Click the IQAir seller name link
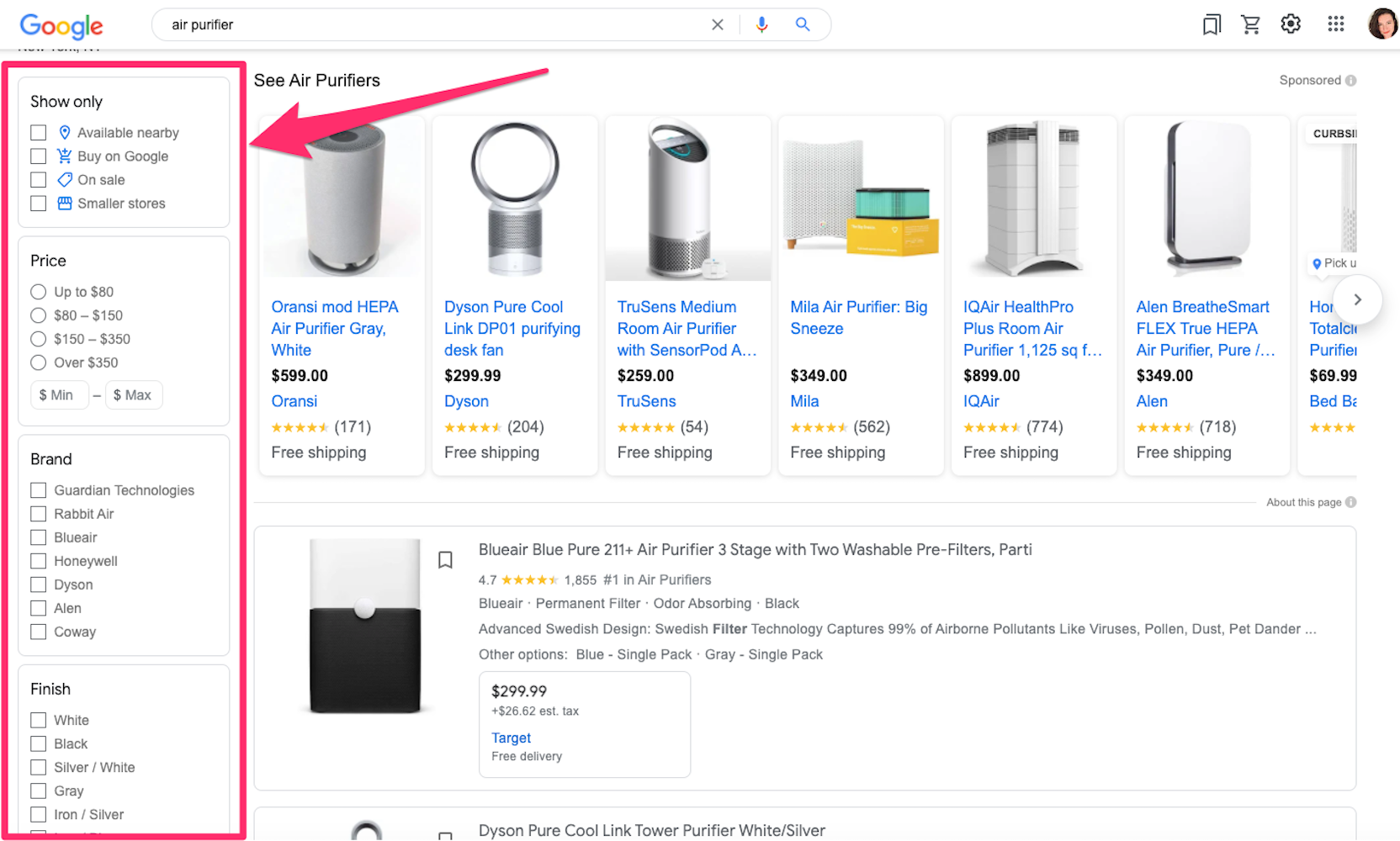1400x841 pixels. point(981,401)
